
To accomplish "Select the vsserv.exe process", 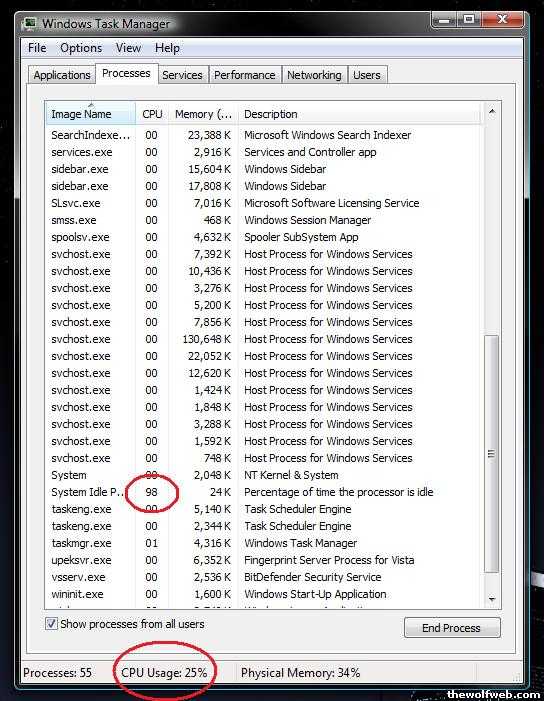I will click(264, 577).
